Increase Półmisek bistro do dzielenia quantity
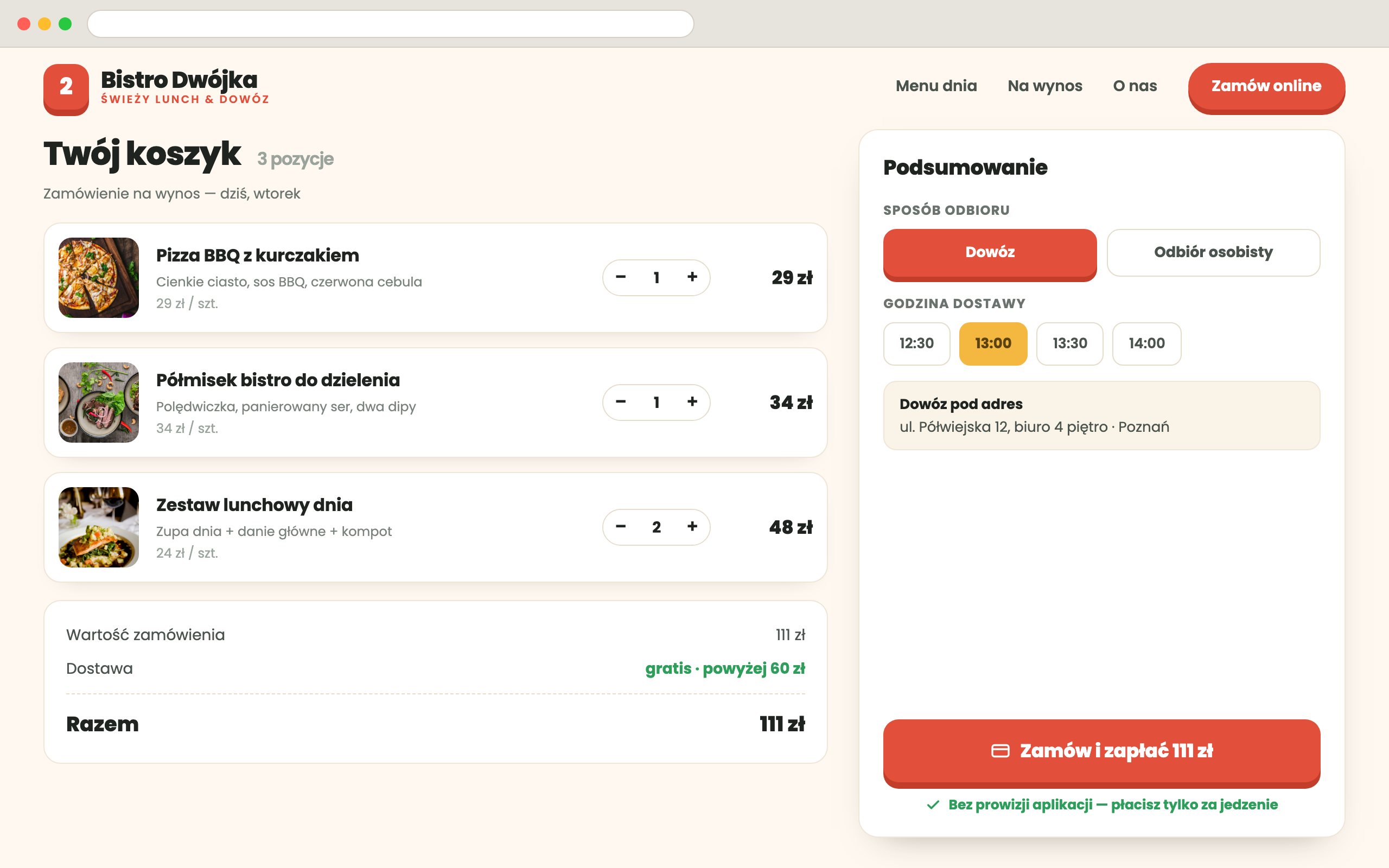The image size is (1389, 868). (x=692, y=402)
